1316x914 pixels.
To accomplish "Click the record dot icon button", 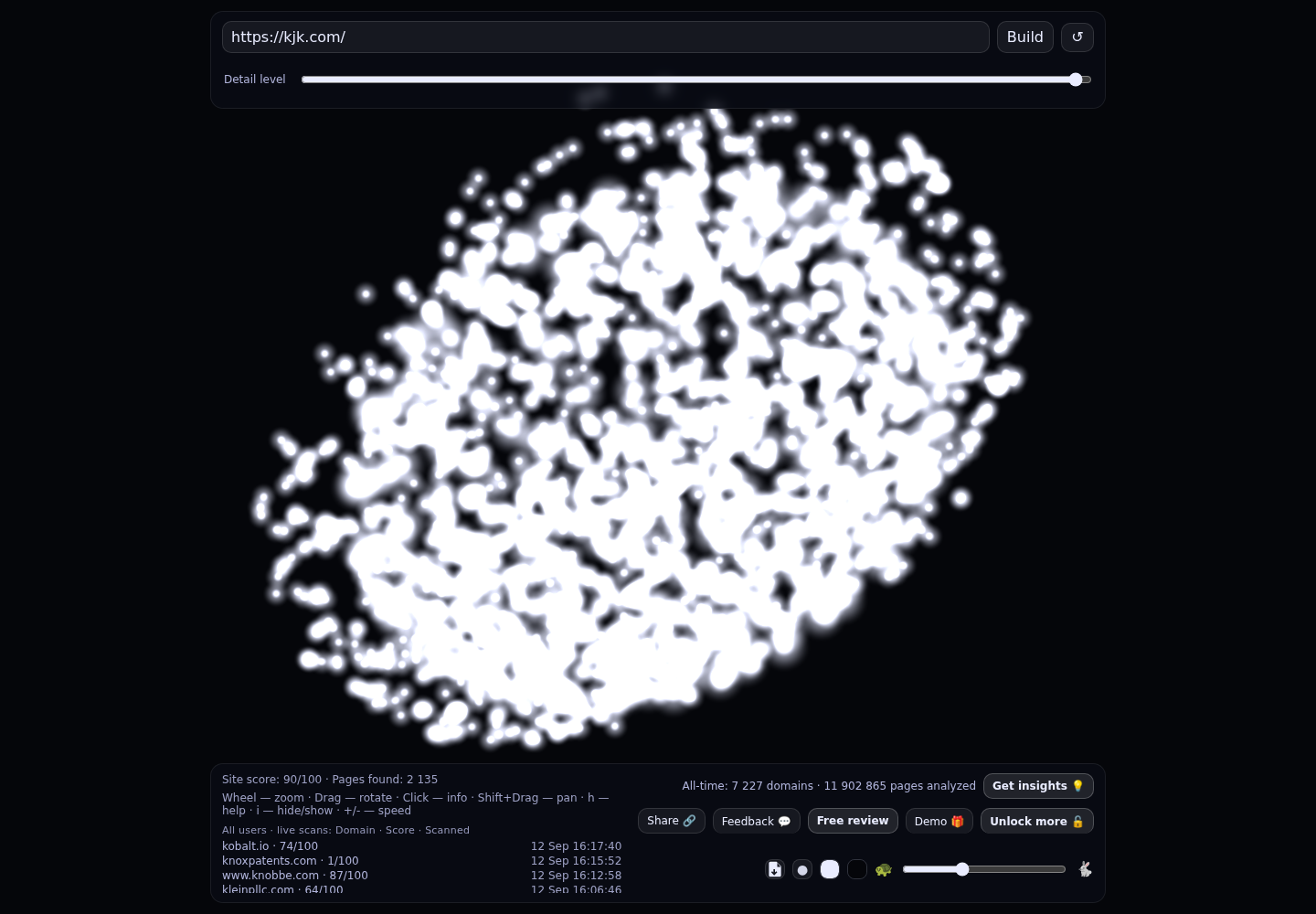I will click(802, 869).
